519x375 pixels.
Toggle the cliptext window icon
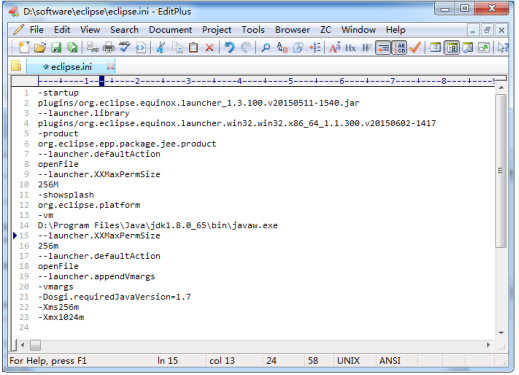[x=435, y=48]
